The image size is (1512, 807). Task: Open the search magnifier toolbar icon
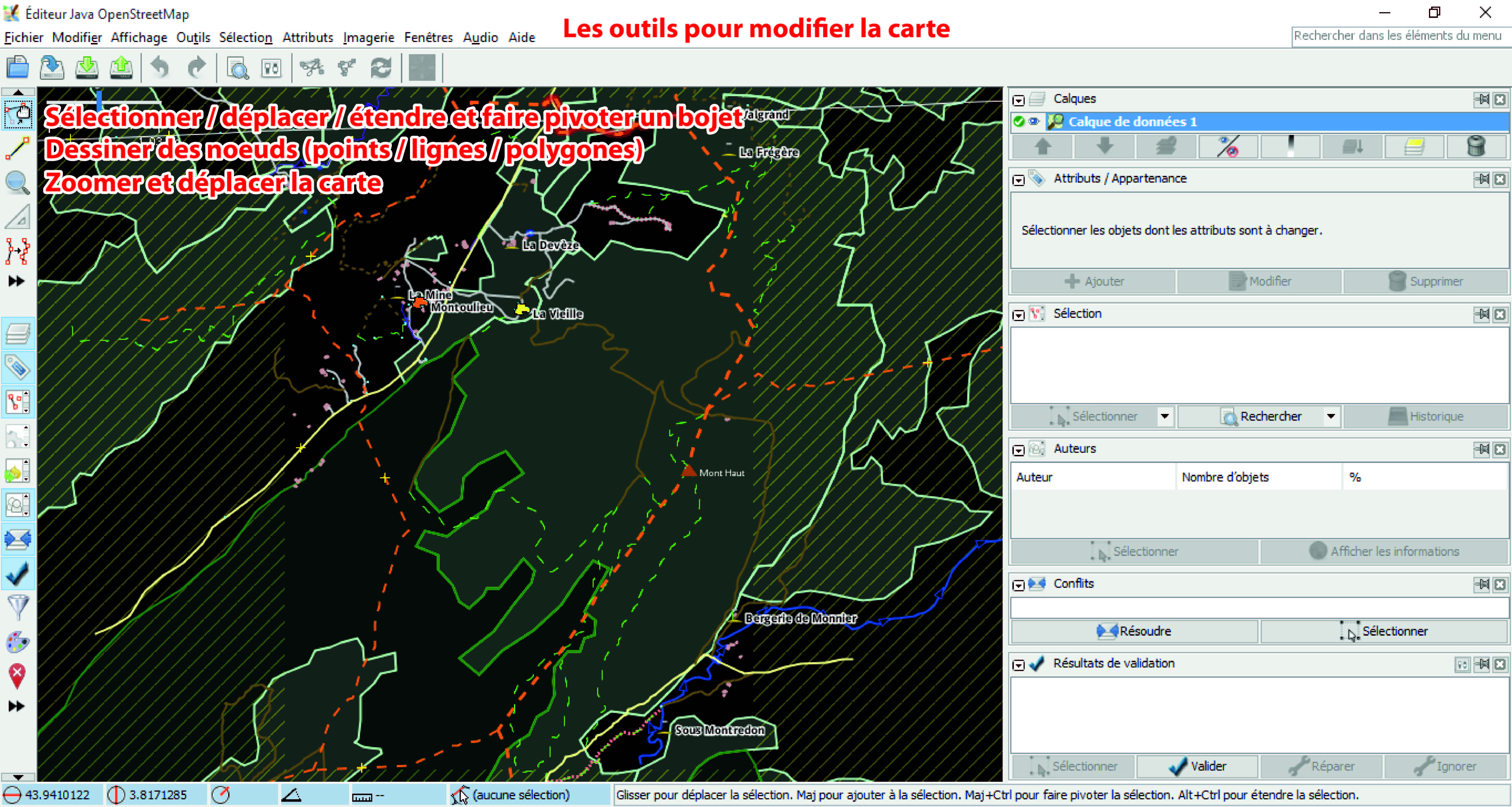coord(238,68)
